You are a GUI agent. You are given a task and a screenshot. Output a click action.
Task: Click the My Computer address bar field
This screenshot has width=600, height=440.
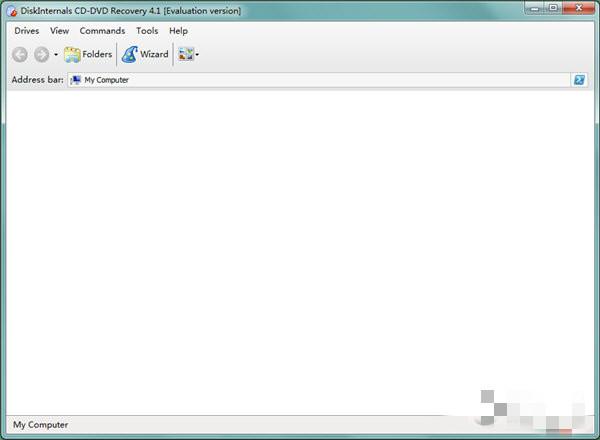(x=319, y=80)
